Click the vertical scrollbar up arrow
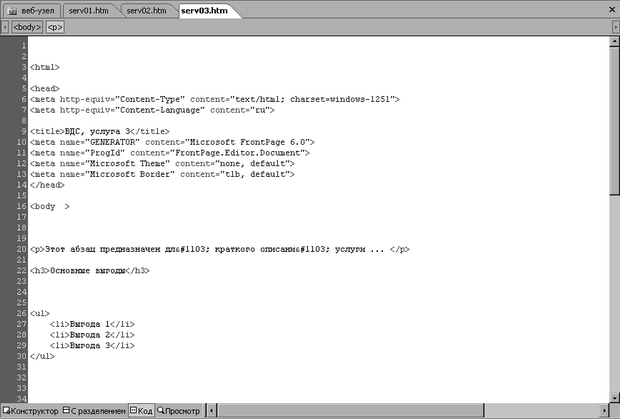Image resolution: width=620 pixels, height=419 pixels. (612, 41)
